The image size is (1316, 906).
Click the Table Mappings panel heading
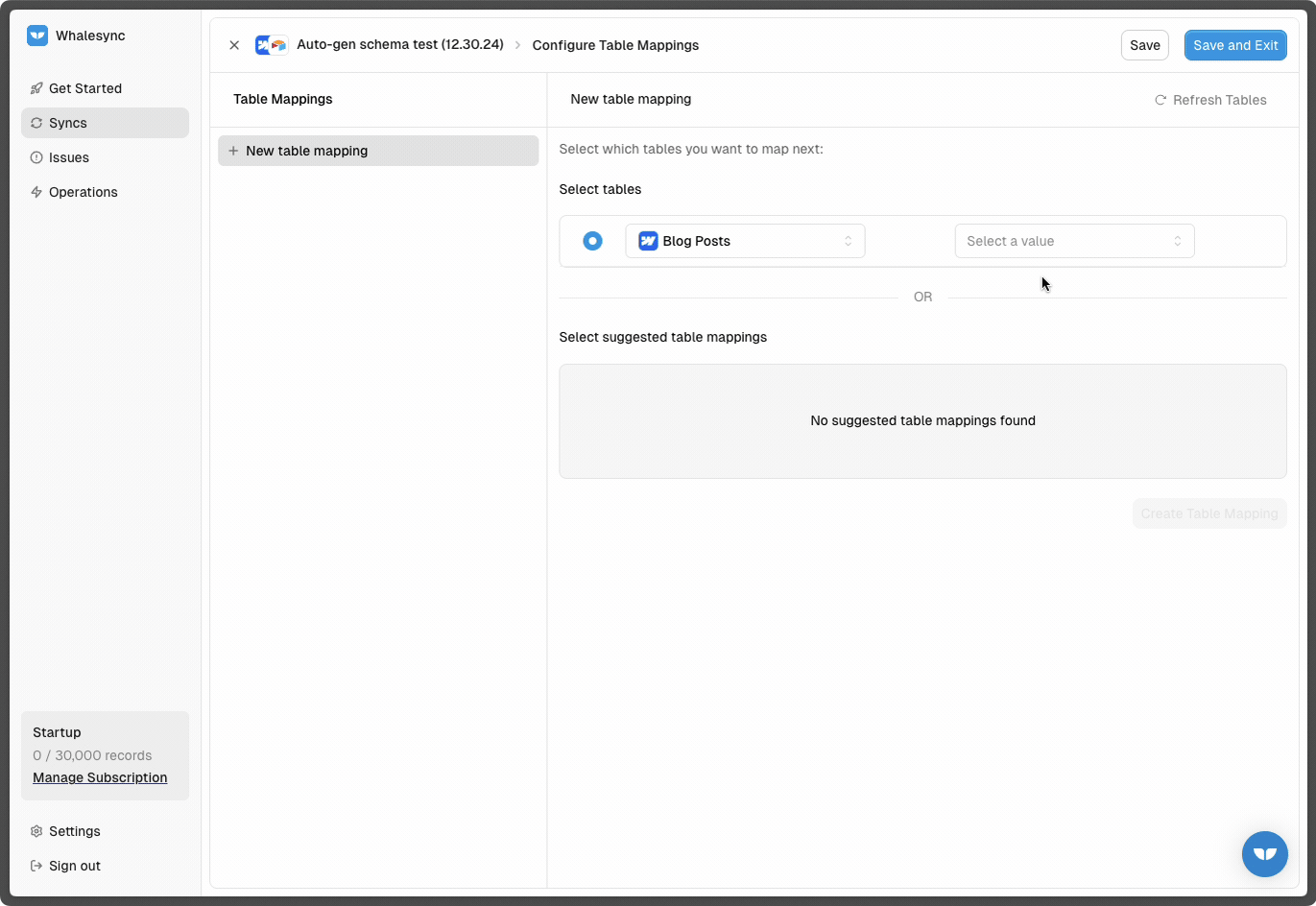pos(283,99)
